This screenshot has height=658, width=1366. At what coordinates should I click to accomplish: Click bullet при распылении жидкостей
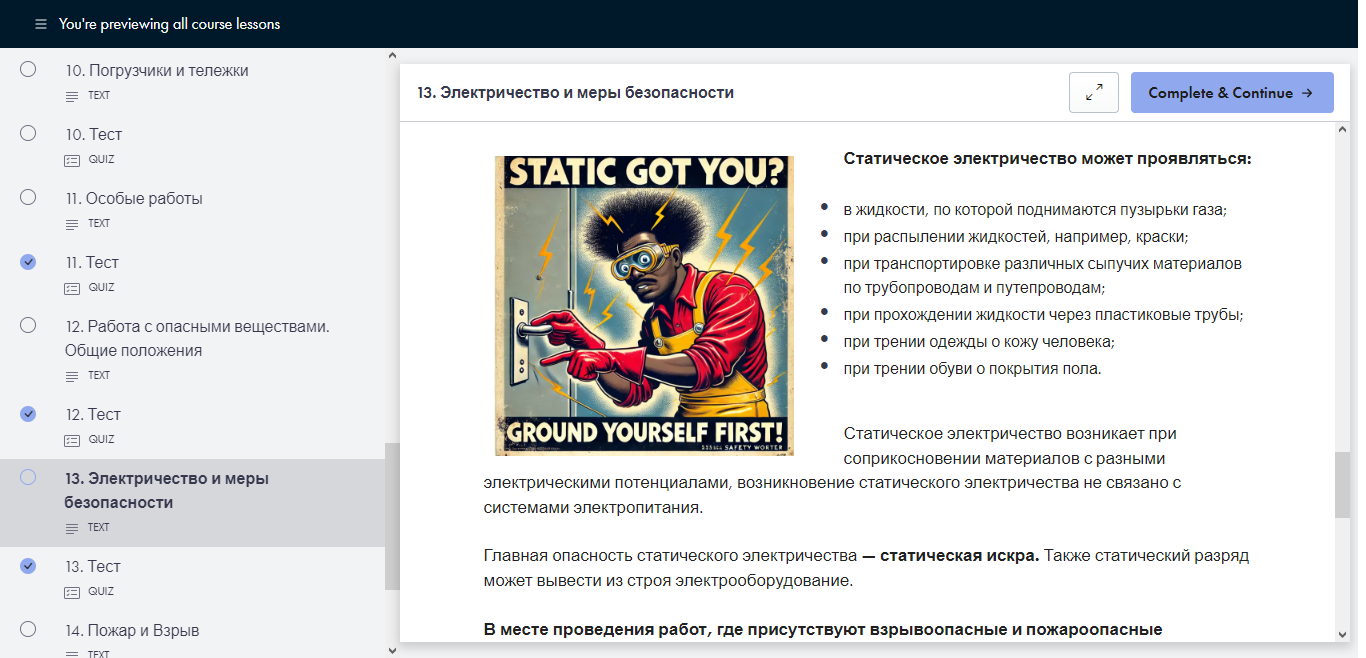point(1015,237)
